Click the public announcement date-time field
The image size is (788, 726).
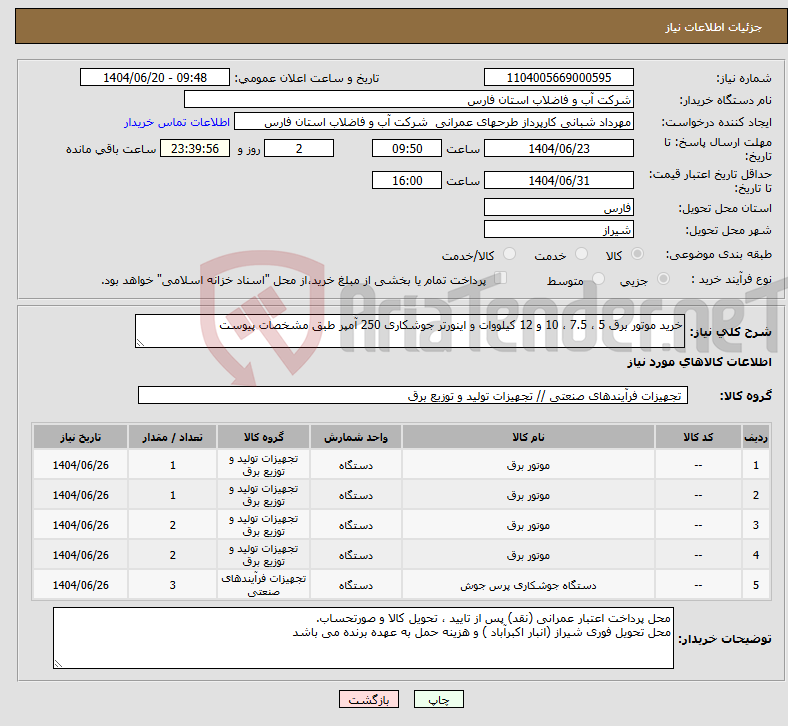[x=155, y=77]
